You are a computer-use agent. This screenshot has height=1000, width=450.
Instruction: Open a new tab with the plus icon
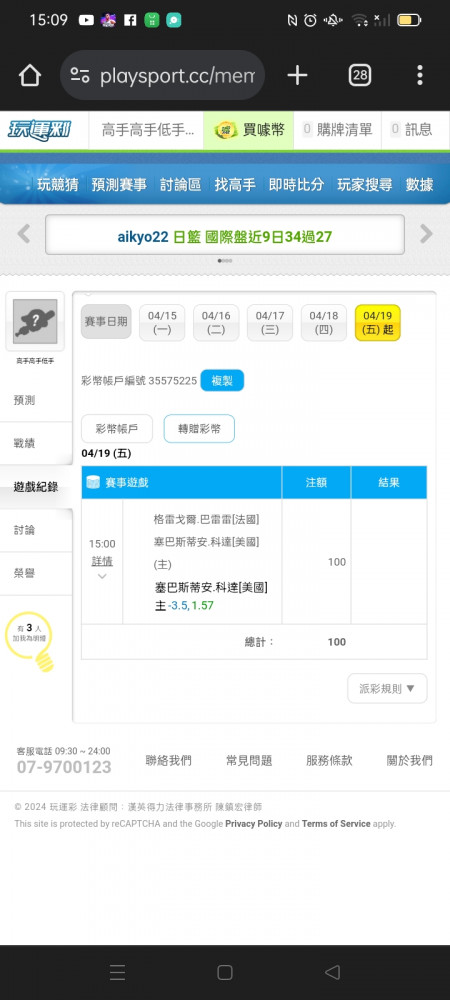click(297, 76)
